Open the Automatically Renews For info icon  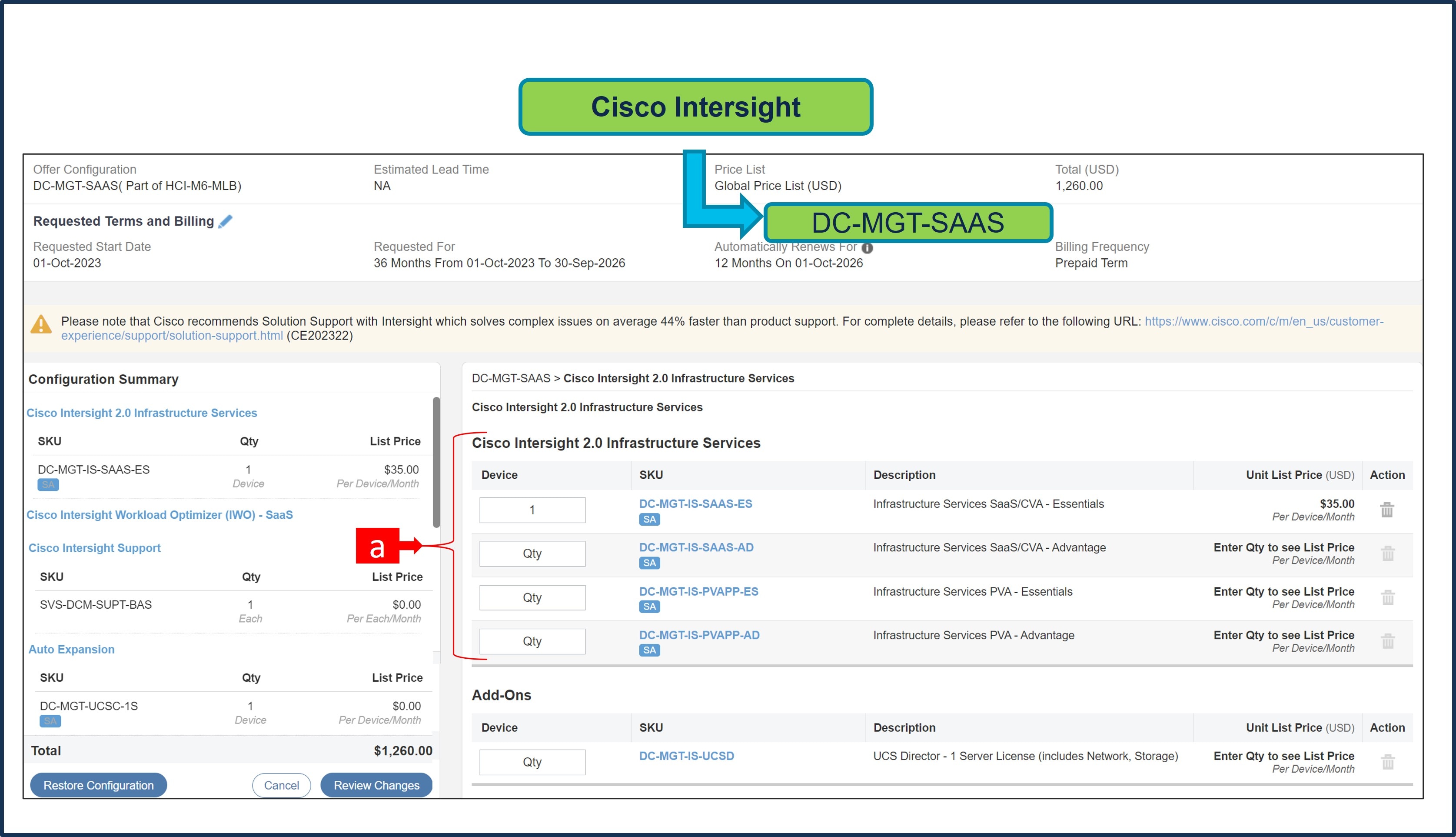(867, 248)
